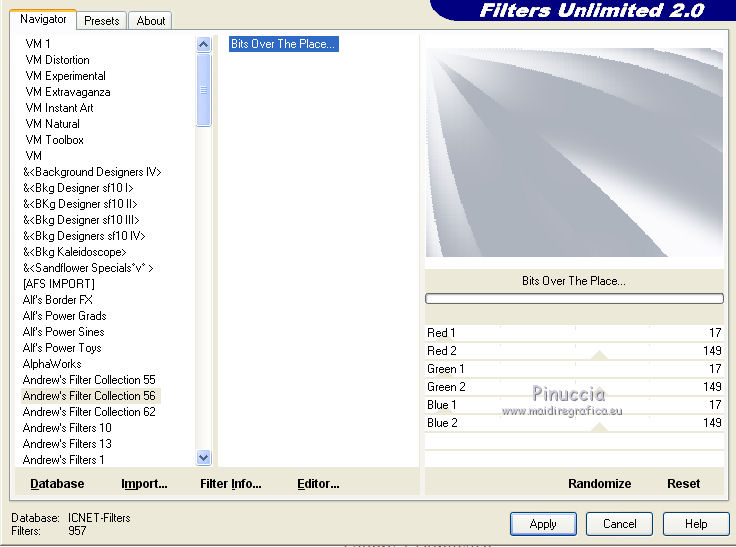Reset the filter parameters
The width and height of the screenshot is (736, 547).
click(x=683, y=484)
